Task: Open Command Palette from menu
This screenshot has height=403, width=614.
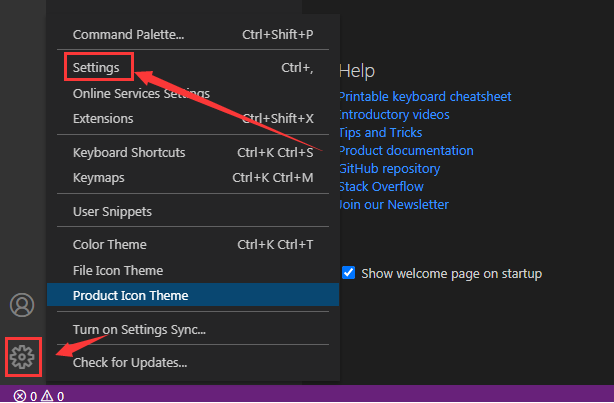Action: [x=128, y=35]
